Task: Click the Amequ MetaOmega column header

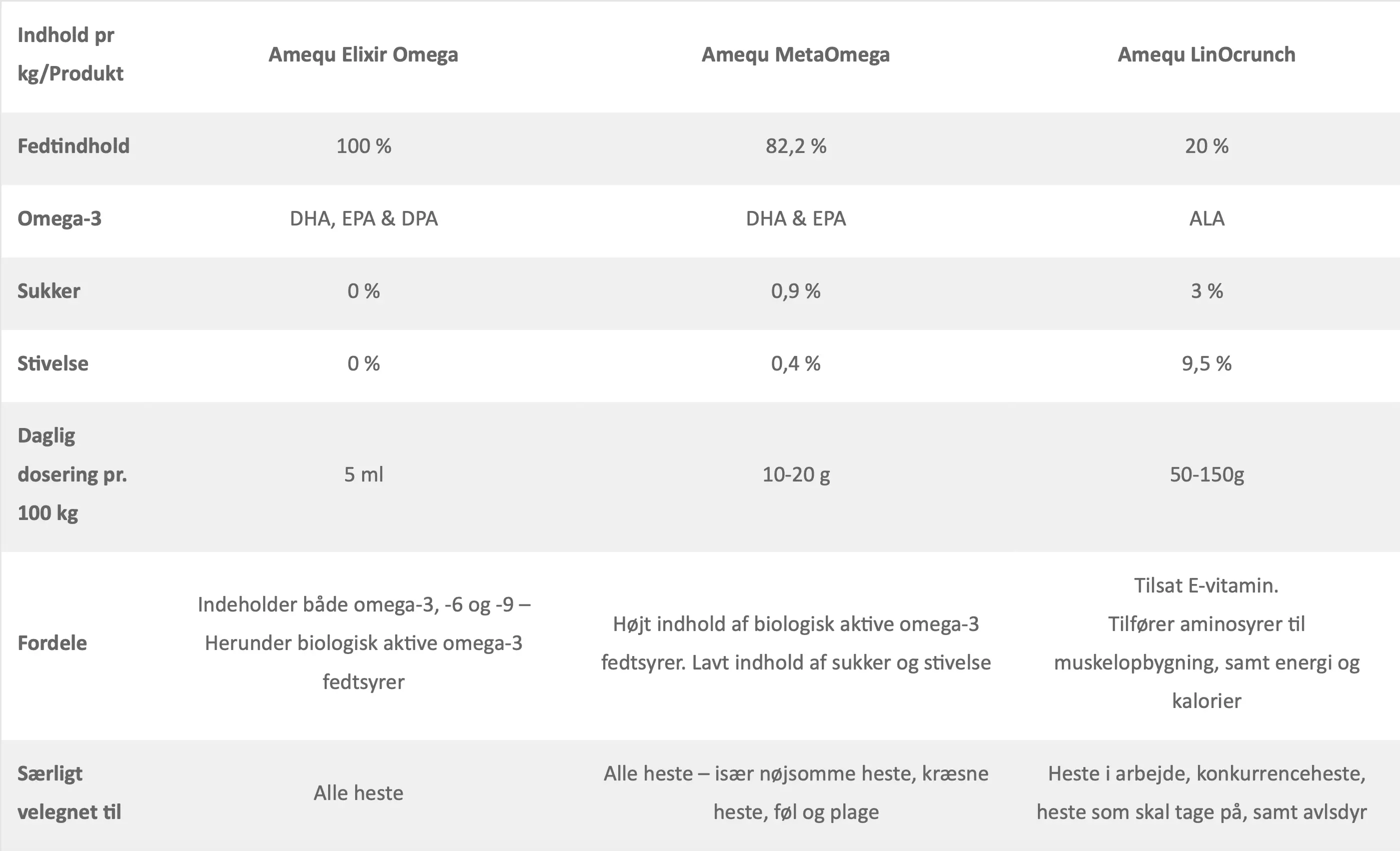Action: [x=795, y=54]
